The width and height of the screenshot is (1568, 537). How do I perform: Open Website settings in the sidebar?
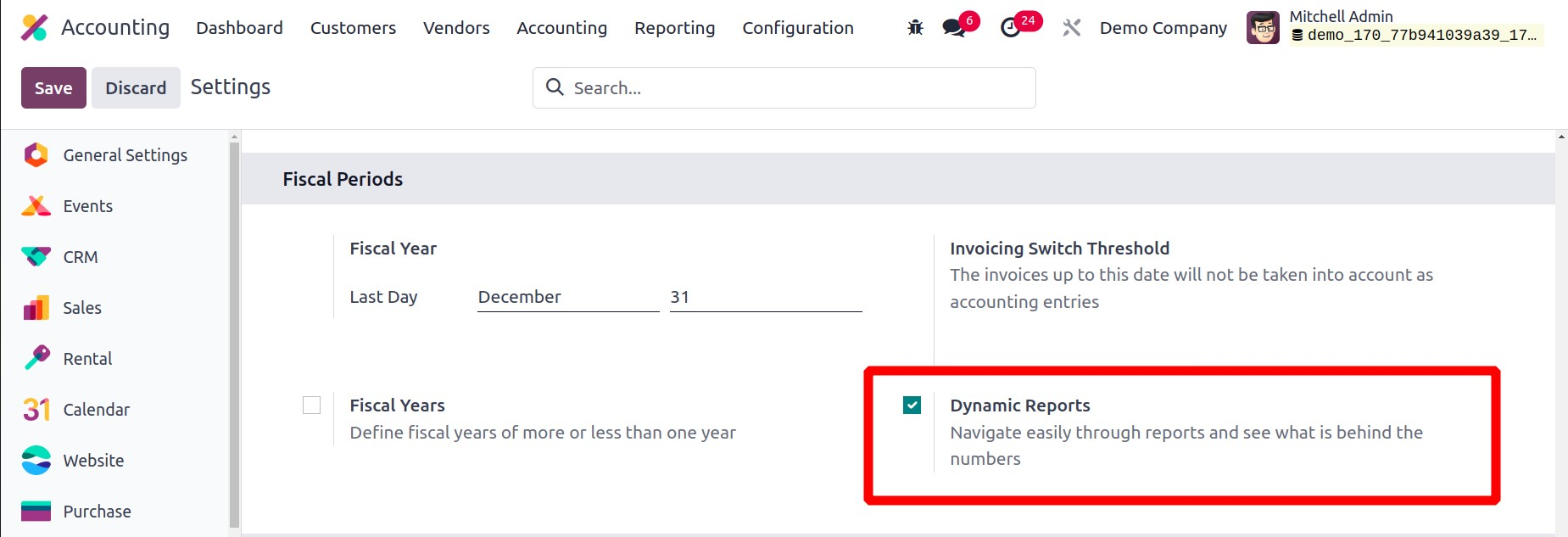tap(93, 461)
